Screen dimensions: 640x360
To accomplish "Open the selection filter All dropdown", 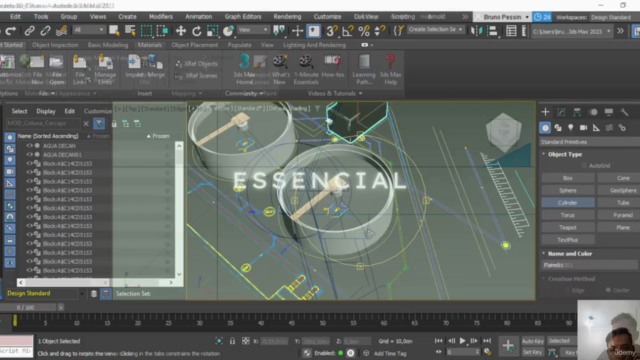I will [x=89, y=30].
